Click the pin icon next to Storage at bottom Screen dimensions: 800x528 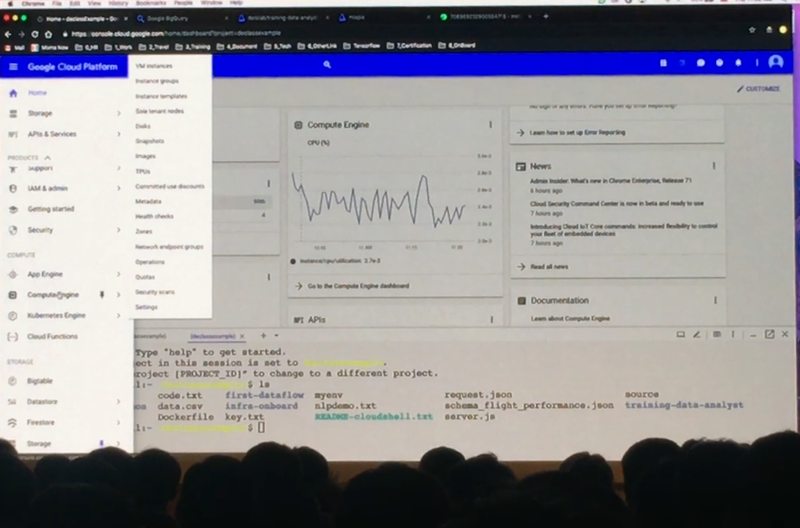[102, 443]
